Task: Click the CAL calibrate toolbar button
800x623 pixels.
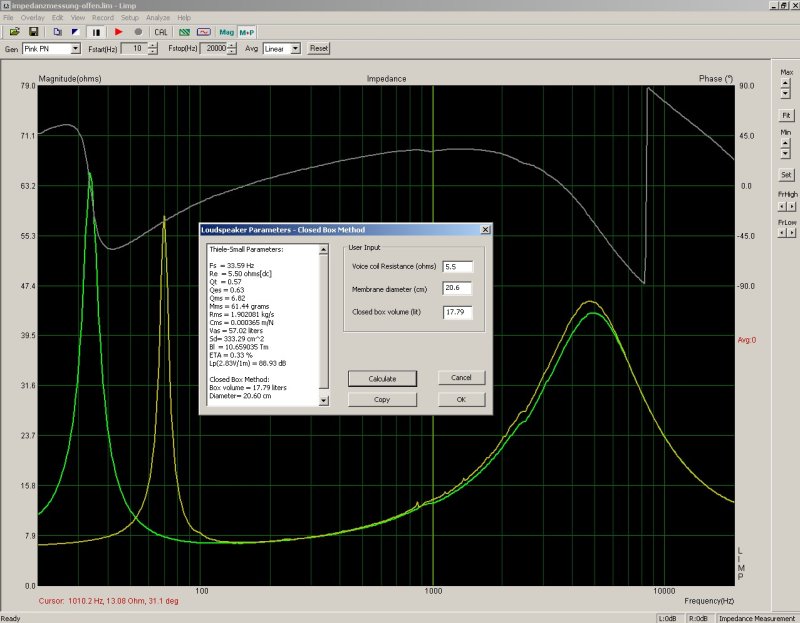Action: pos(161,32)
